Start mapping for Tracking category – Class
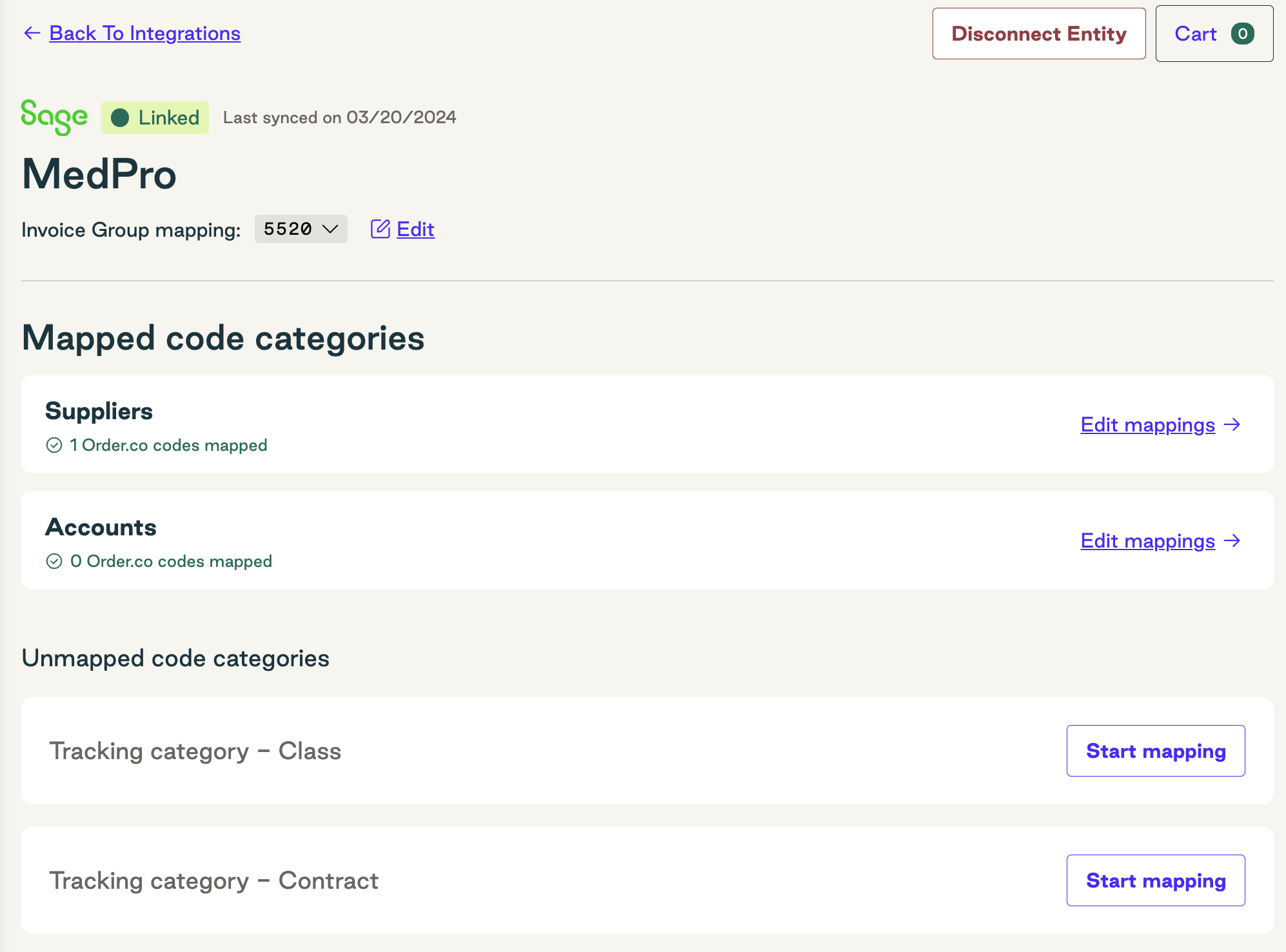The height and width of the screenshot is (952, 1286). coord(1156,751)
